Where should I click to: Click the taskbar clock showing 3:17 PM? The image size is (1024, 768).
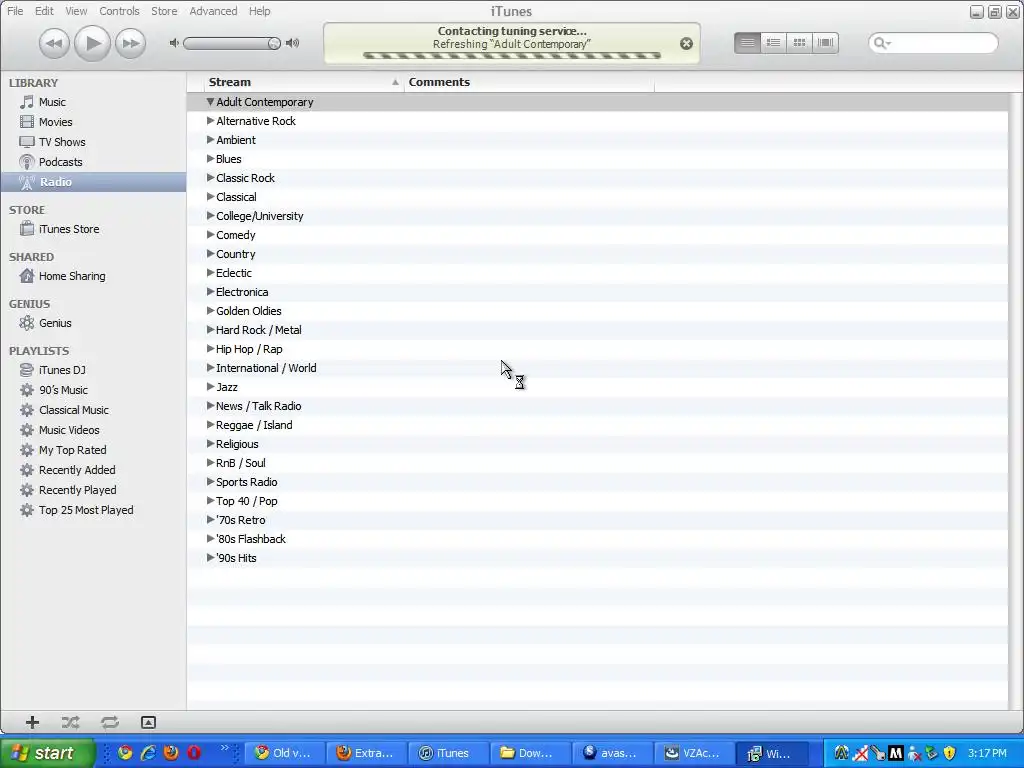point(987,753)
